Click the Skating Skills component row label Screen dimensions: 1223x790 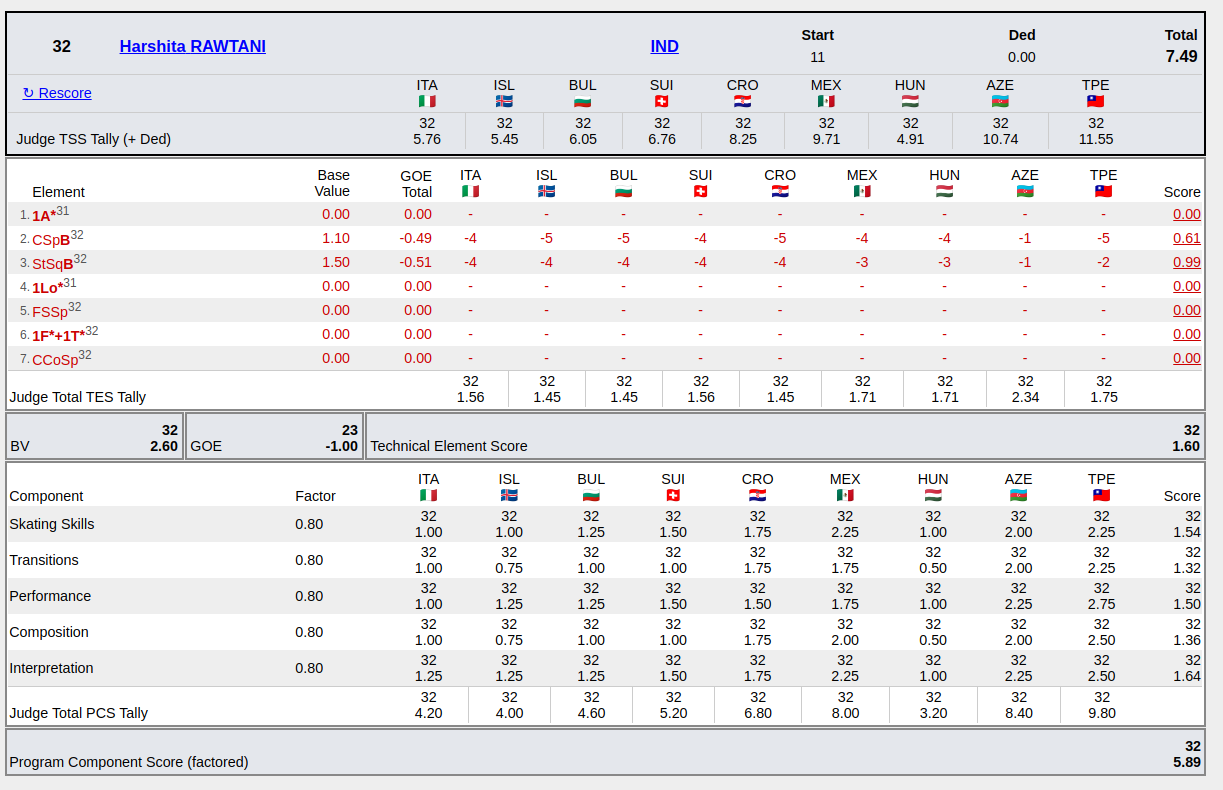(52, 524)
